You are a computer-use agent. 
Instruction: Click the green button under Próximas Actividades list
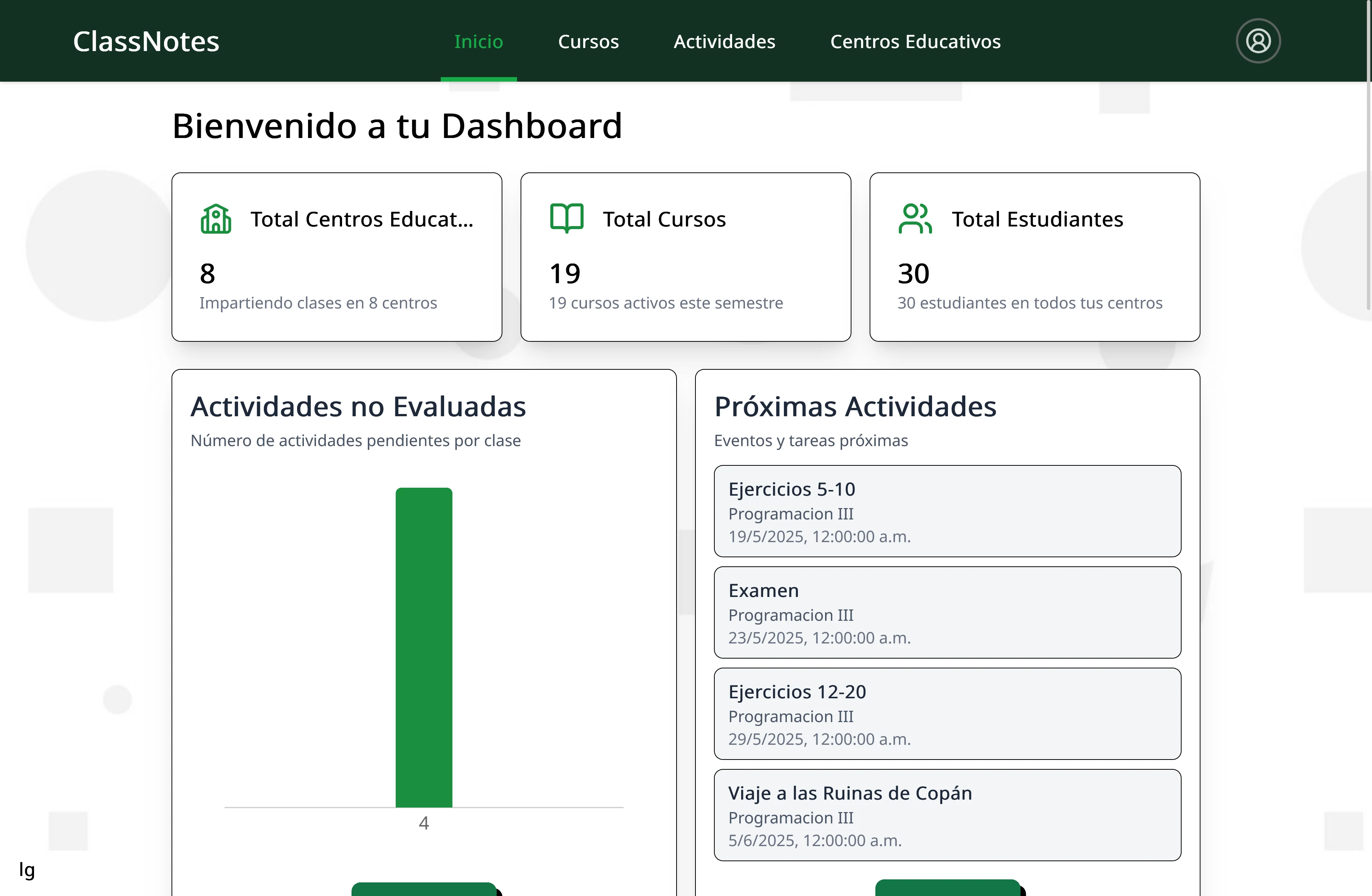tap(948, 890)
